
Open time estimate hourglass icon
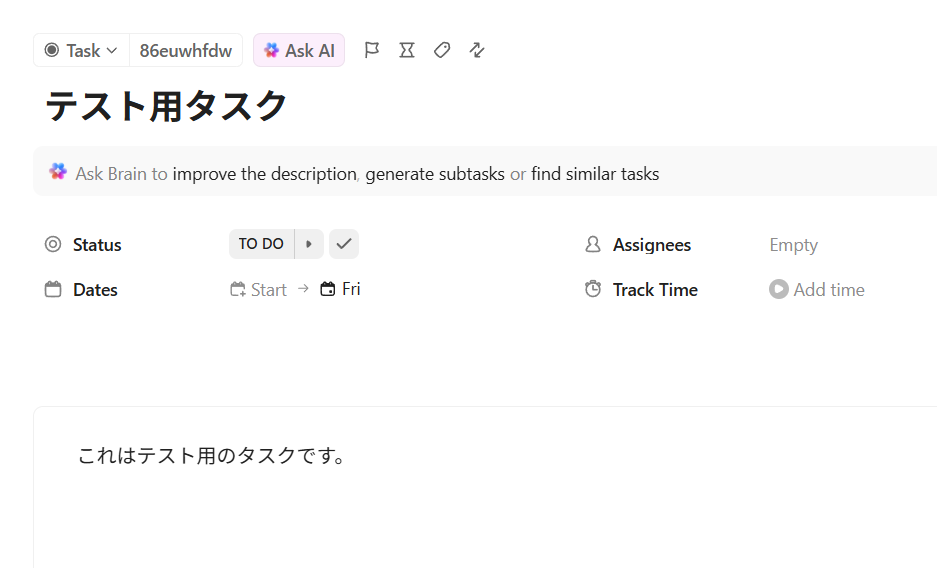click(407, 50)
